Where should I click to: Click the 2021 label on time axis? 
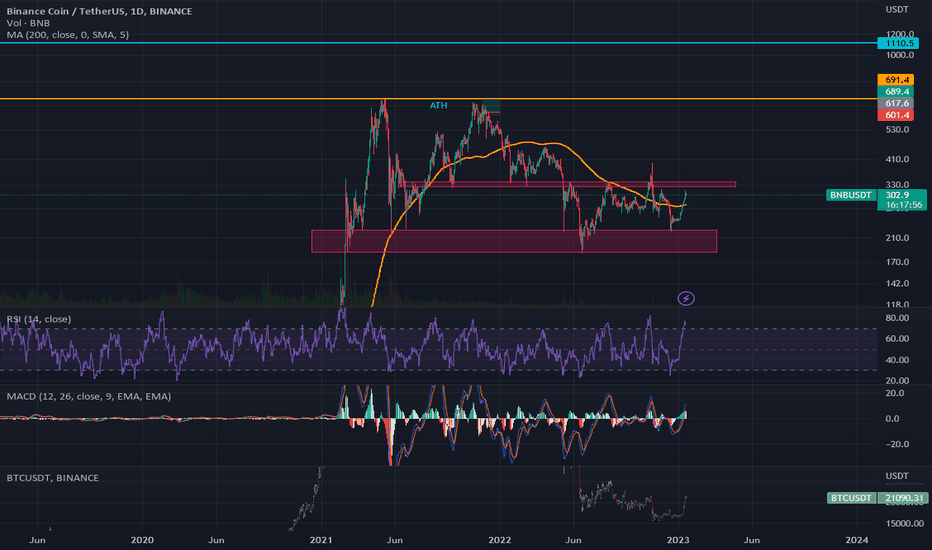[x=321, y=540]
